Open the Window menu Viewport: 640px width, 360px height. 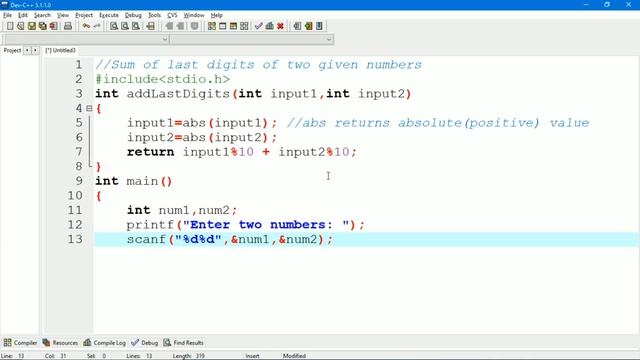pyautogui.click(x=193, y=15)
